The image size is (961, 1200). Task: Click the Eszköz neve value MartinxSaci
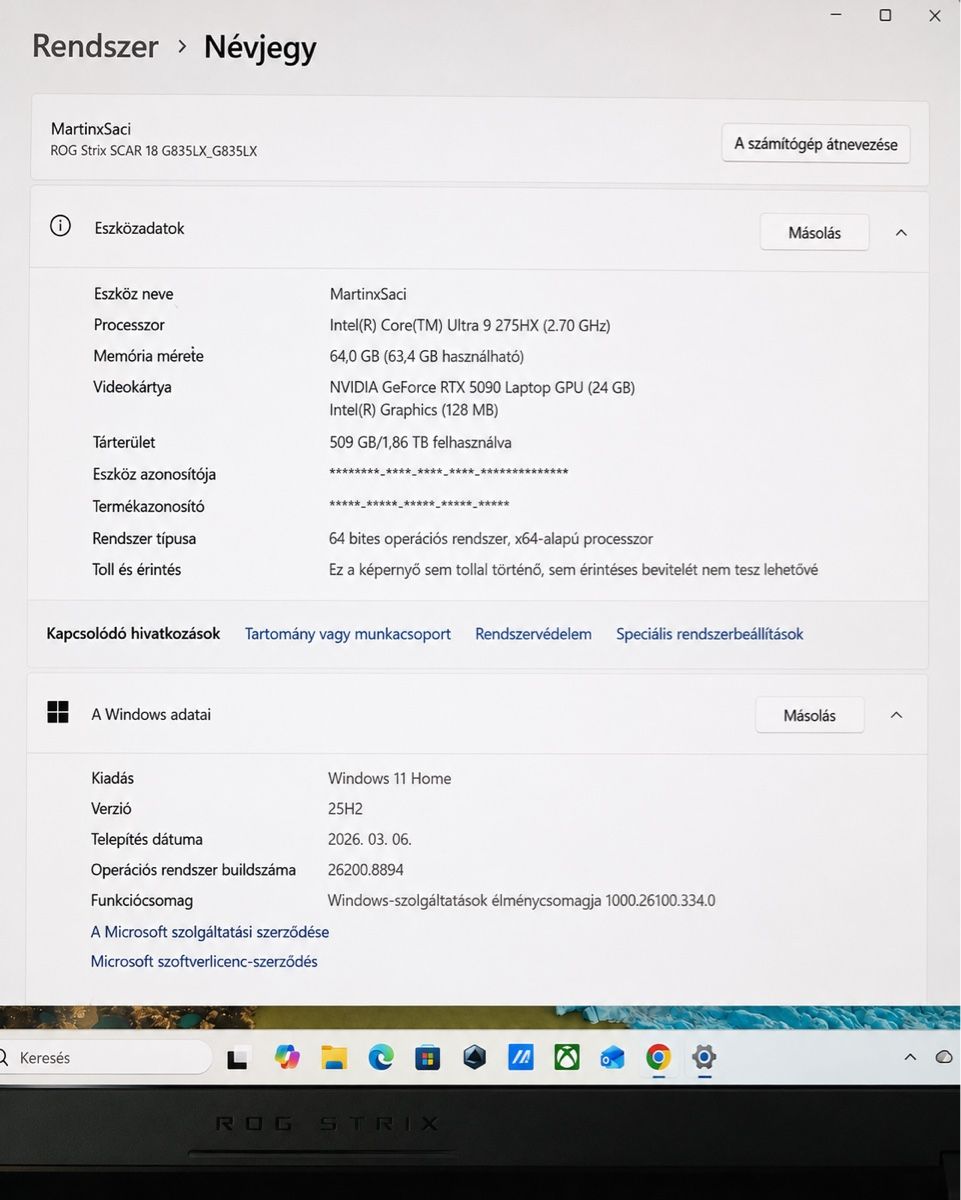(x=368, y=294)
